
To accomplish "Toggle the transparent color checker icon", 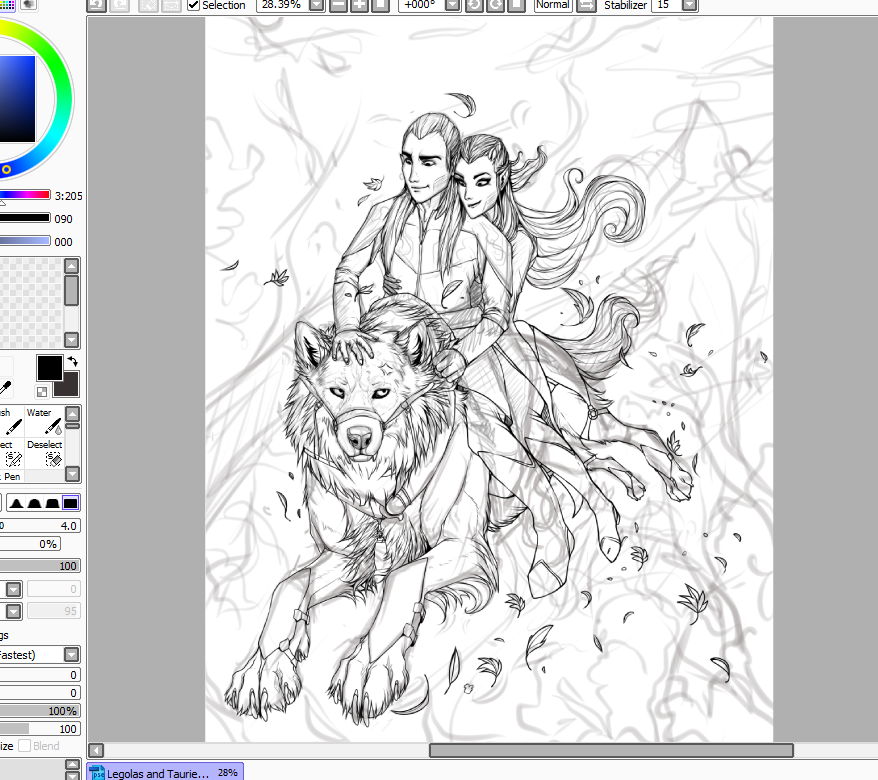I will tap(42, 391).
